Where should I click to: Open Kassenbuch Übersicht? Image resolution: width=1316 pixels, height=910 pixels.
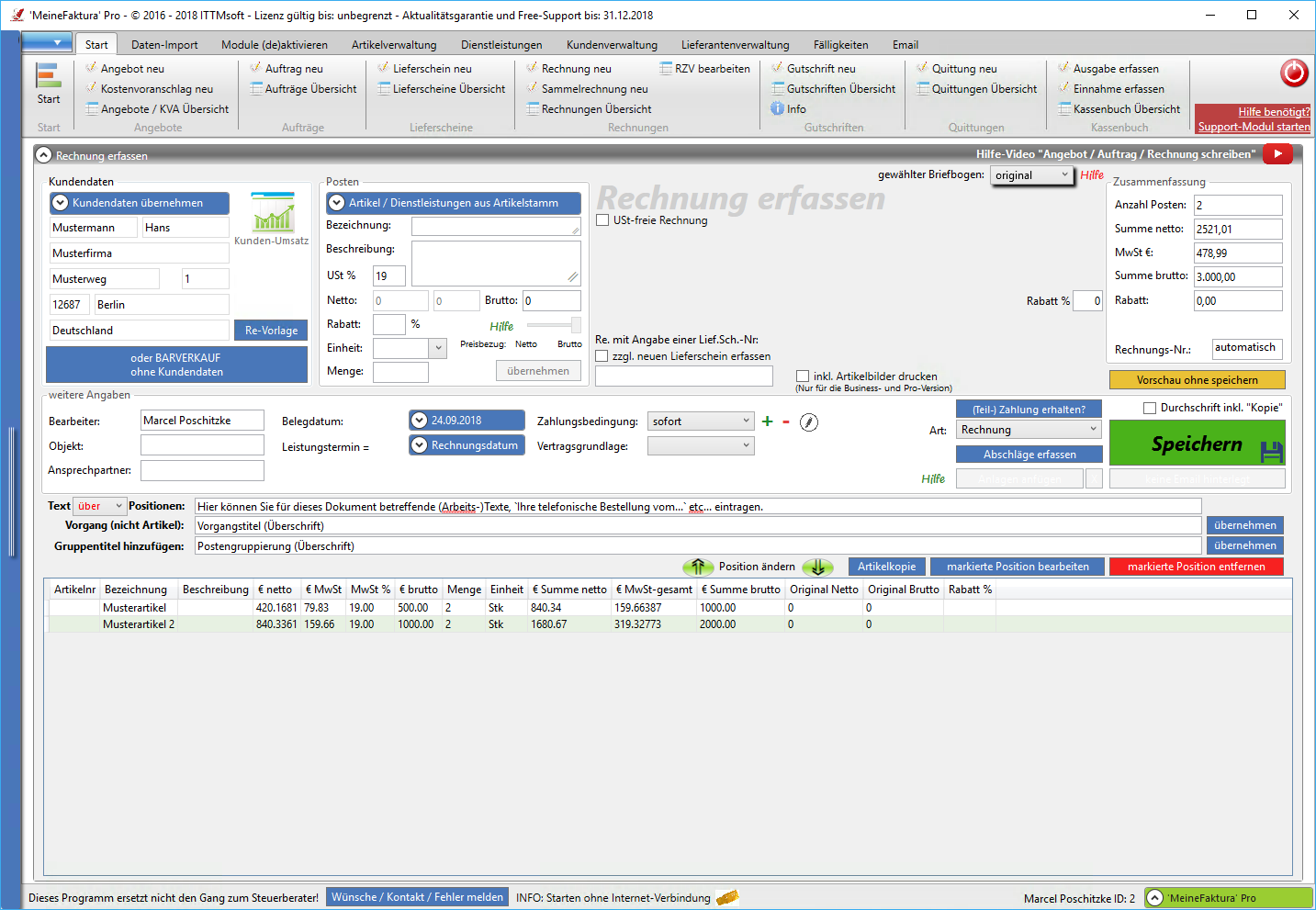[x=1119, y=108]
